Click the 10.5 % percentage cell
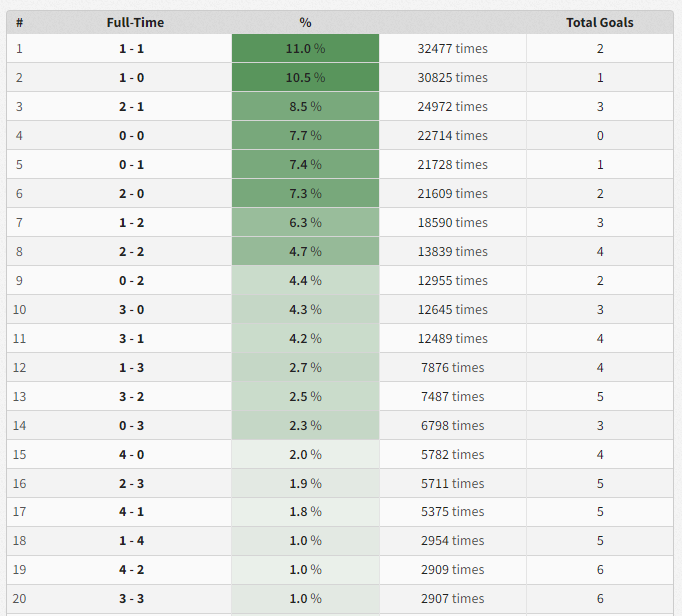This screenshot has width=682, height=616. coord(305,77)
